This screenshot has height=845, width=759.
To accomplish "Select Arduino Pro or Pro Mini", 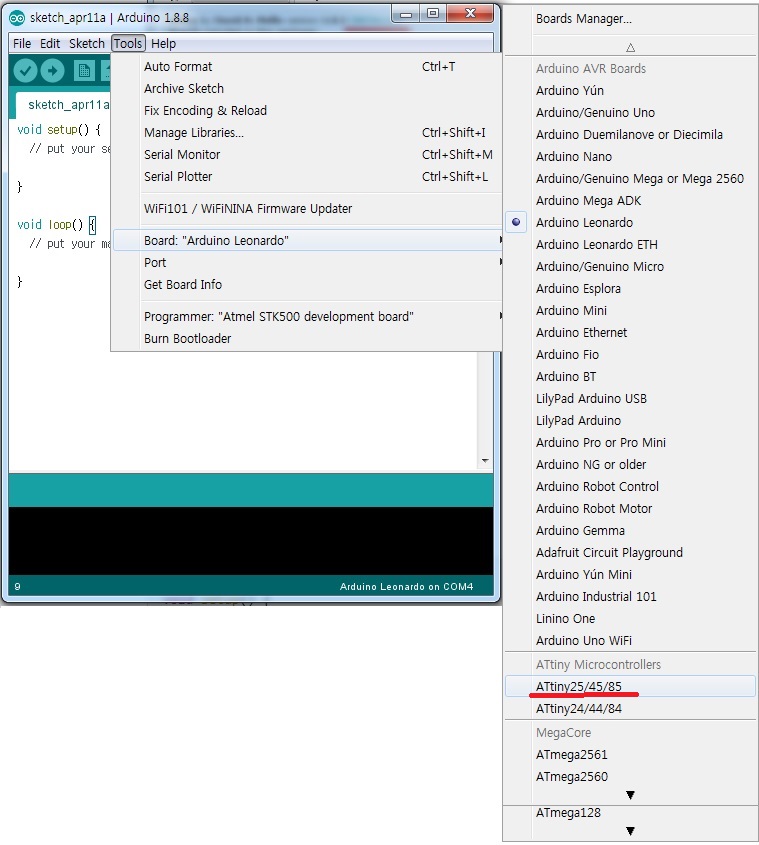I will pos(630,442).
